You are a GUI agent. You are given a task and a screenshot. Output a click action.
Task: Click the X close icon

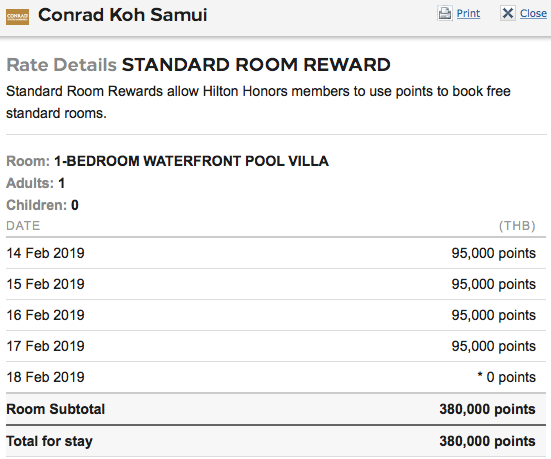508,13
